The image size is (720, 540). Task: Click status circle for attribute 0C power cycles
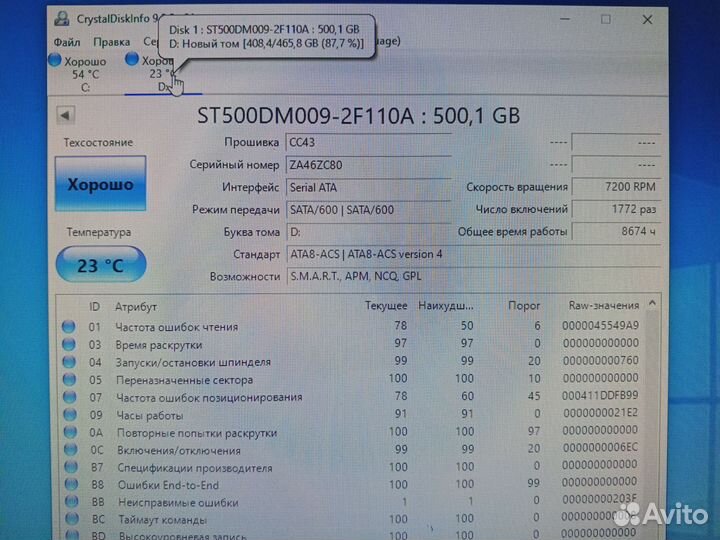(x=69, y=450)
